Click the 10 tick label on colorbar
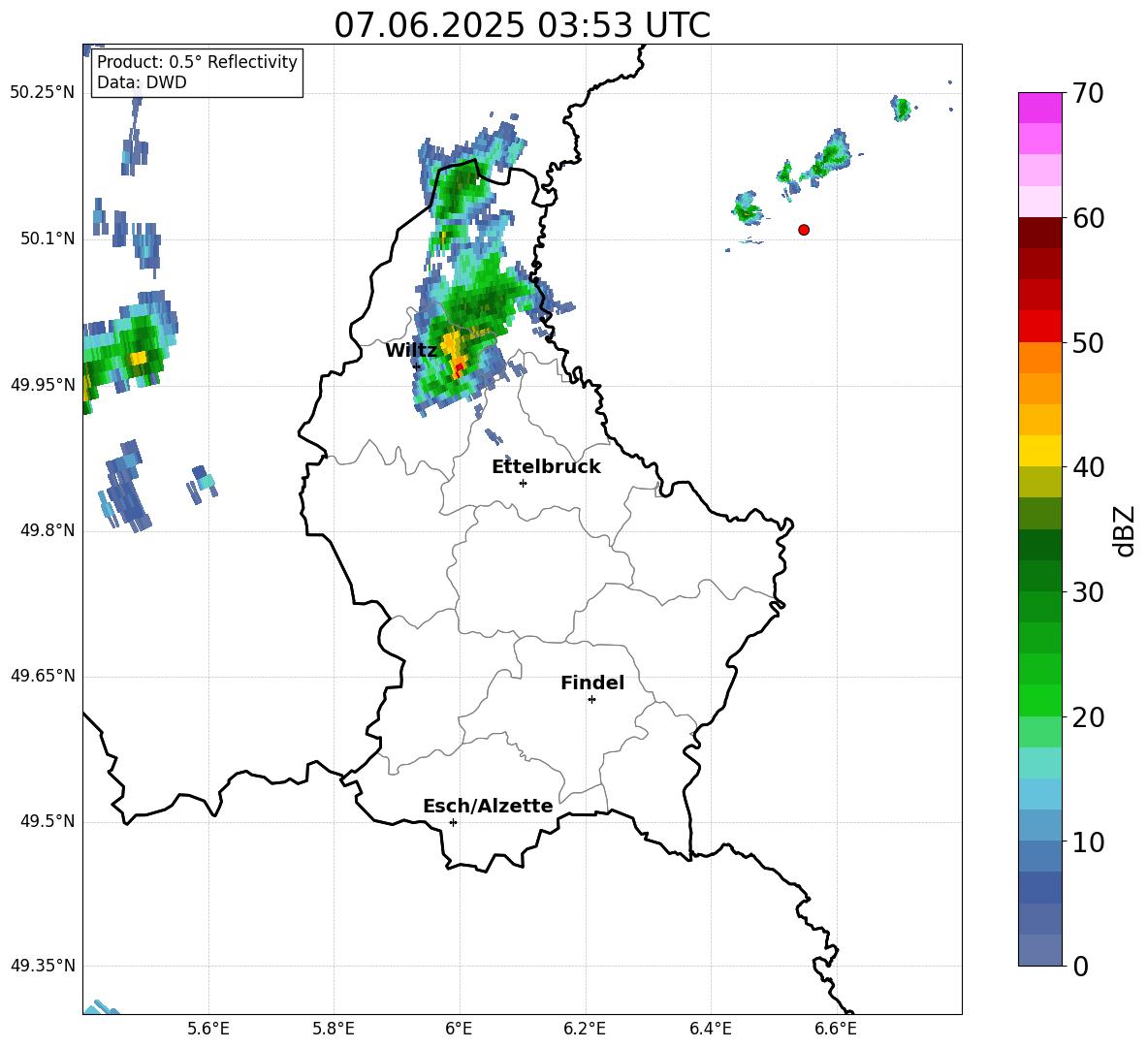1148x1048 pixels. [x=1087, y=842]
